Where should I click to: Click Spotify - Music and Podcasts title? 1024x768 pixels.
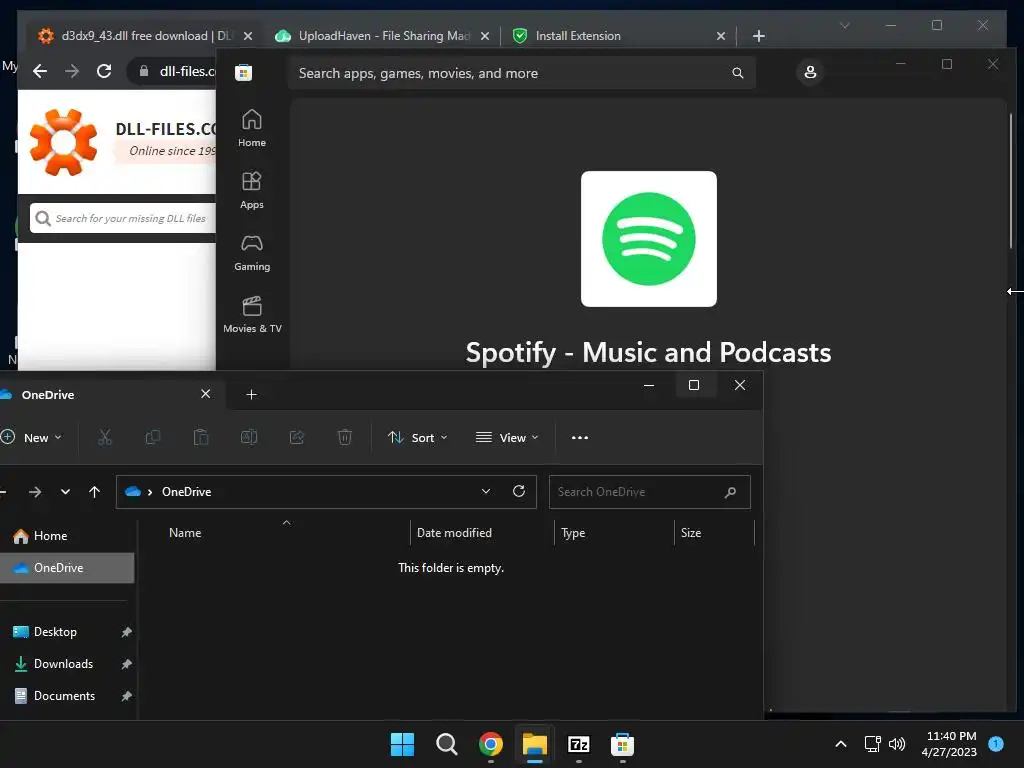pyautogui.click(x=648, y=353)
